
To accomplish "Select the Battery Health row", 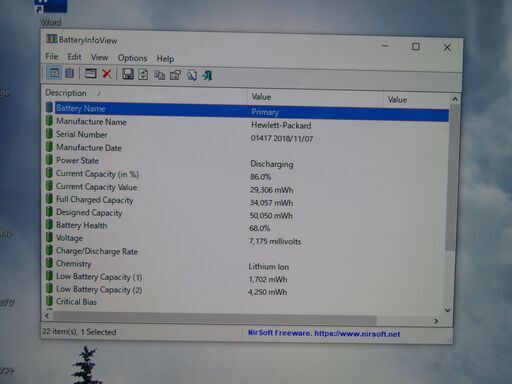I will (247, 226).
